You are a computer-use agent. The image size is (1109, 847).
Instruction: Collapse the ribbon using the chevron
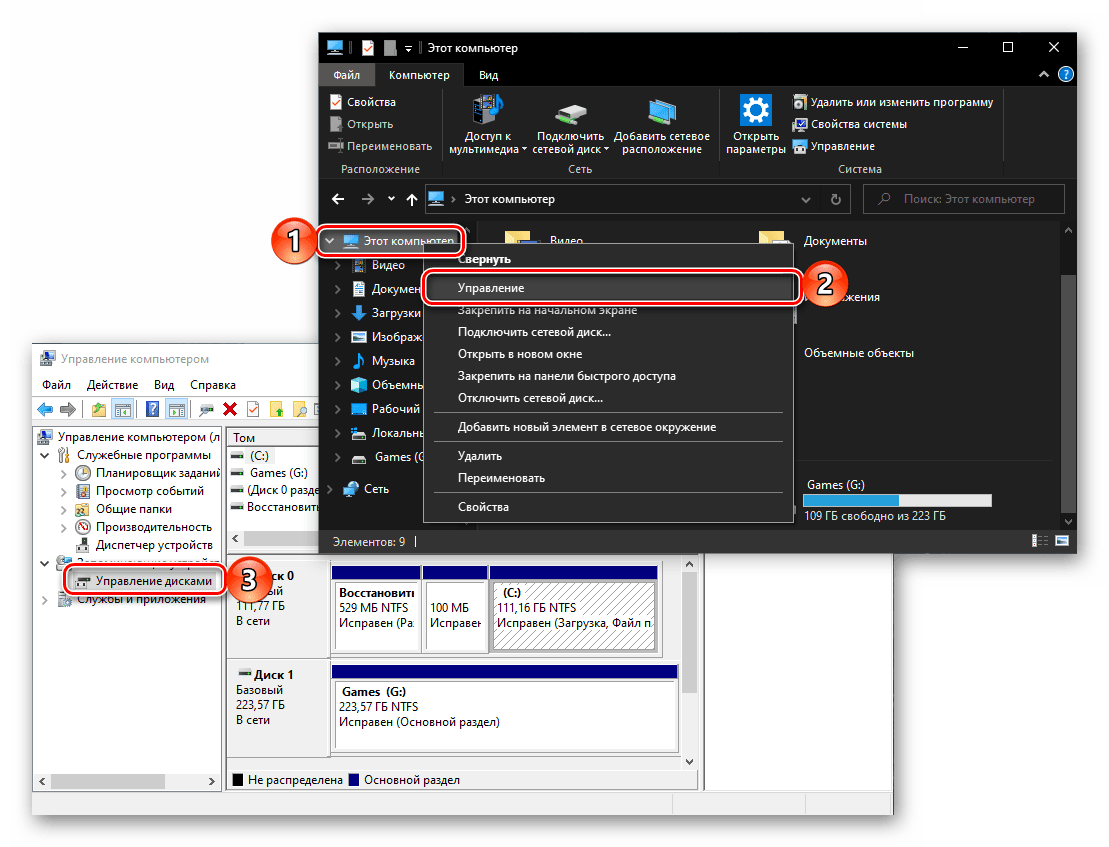1045,75
